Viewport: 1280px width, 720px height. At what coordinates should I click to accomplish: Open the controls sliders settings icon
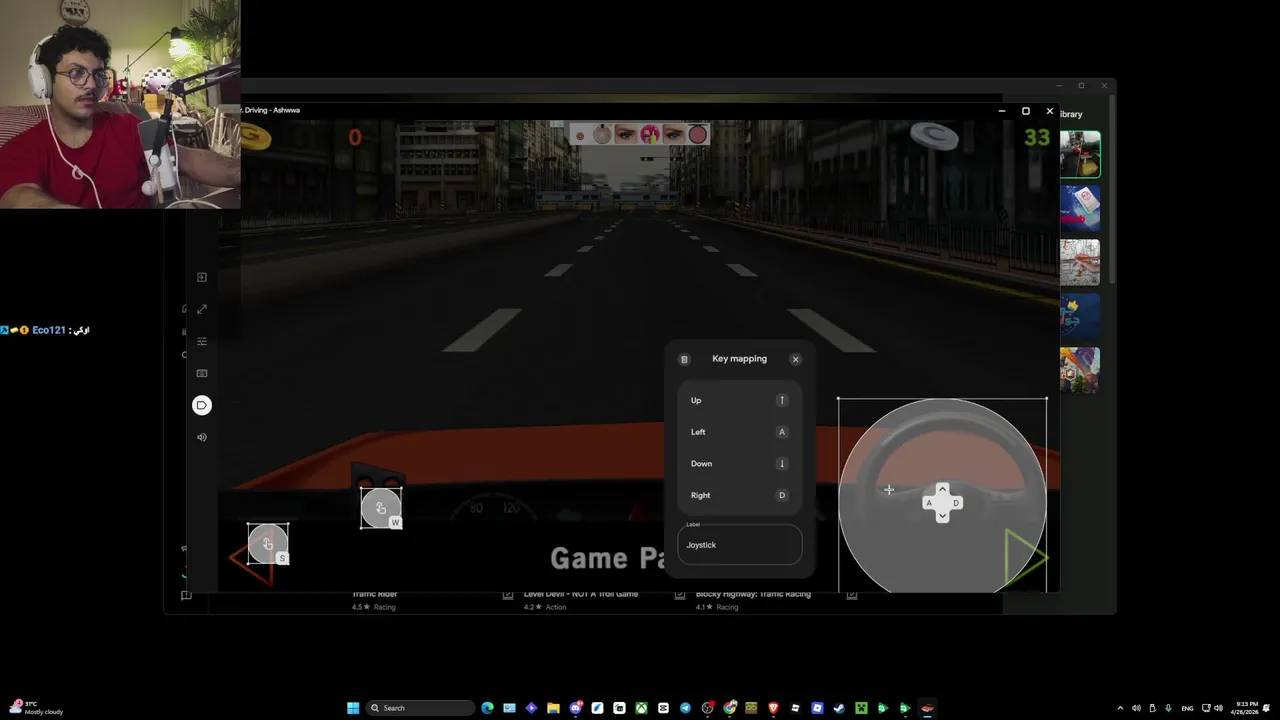pos(202,341)
